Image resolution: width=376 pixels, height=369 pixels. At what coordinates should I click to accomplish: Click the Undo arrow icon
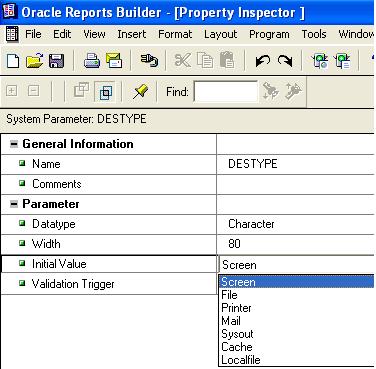[263, 61]
